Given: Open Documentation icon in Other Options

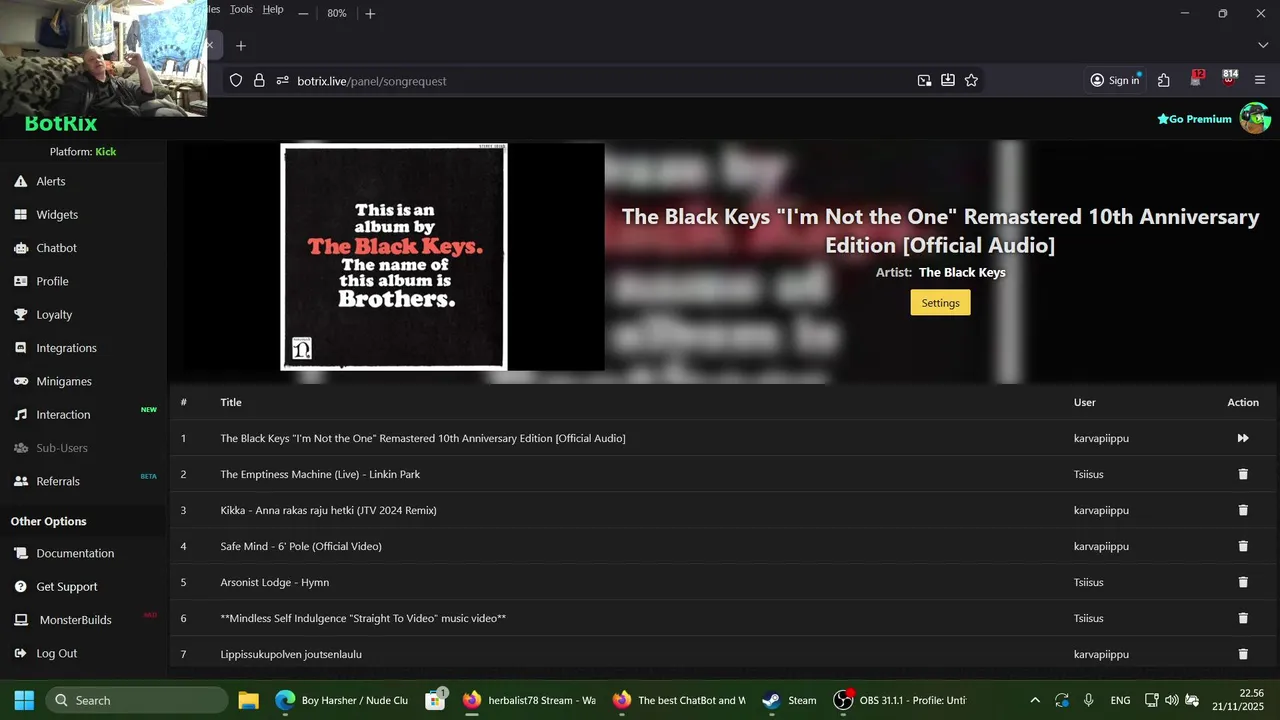Looking at the screenshot, I should (x=20, y=553).
